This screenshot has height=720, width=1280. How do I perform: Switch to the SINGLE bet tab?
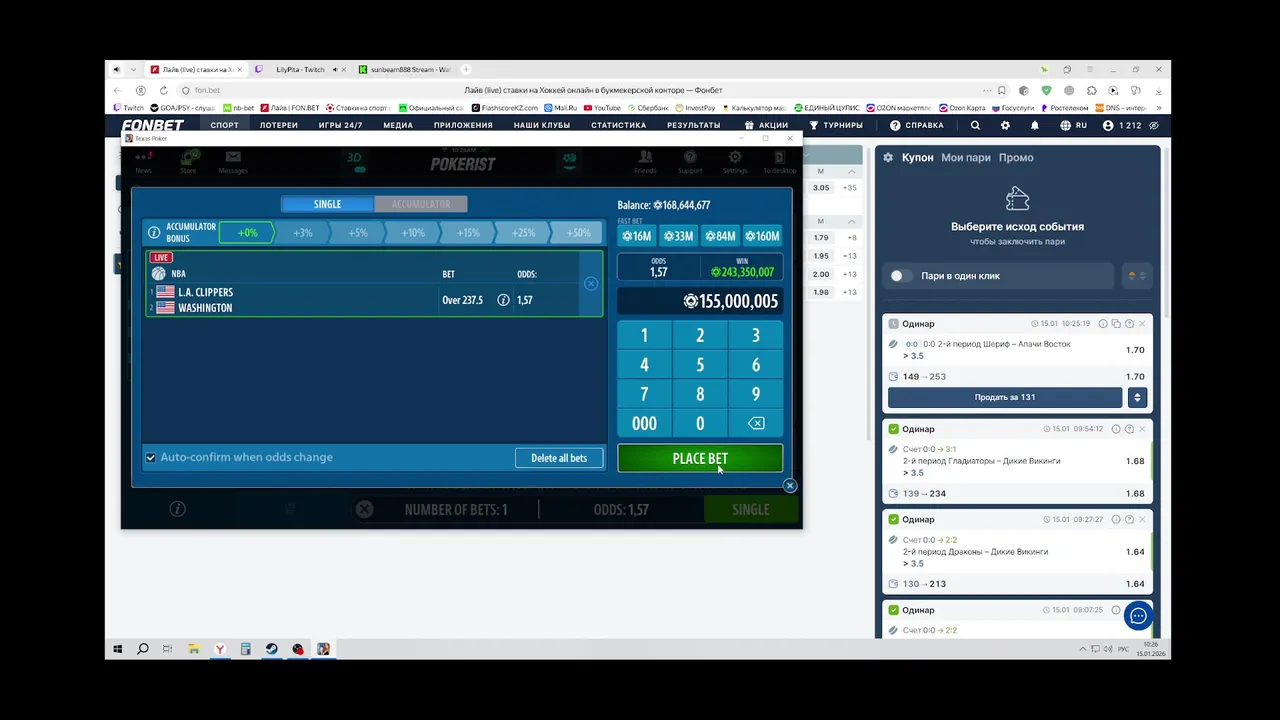[x=327, y=204]
